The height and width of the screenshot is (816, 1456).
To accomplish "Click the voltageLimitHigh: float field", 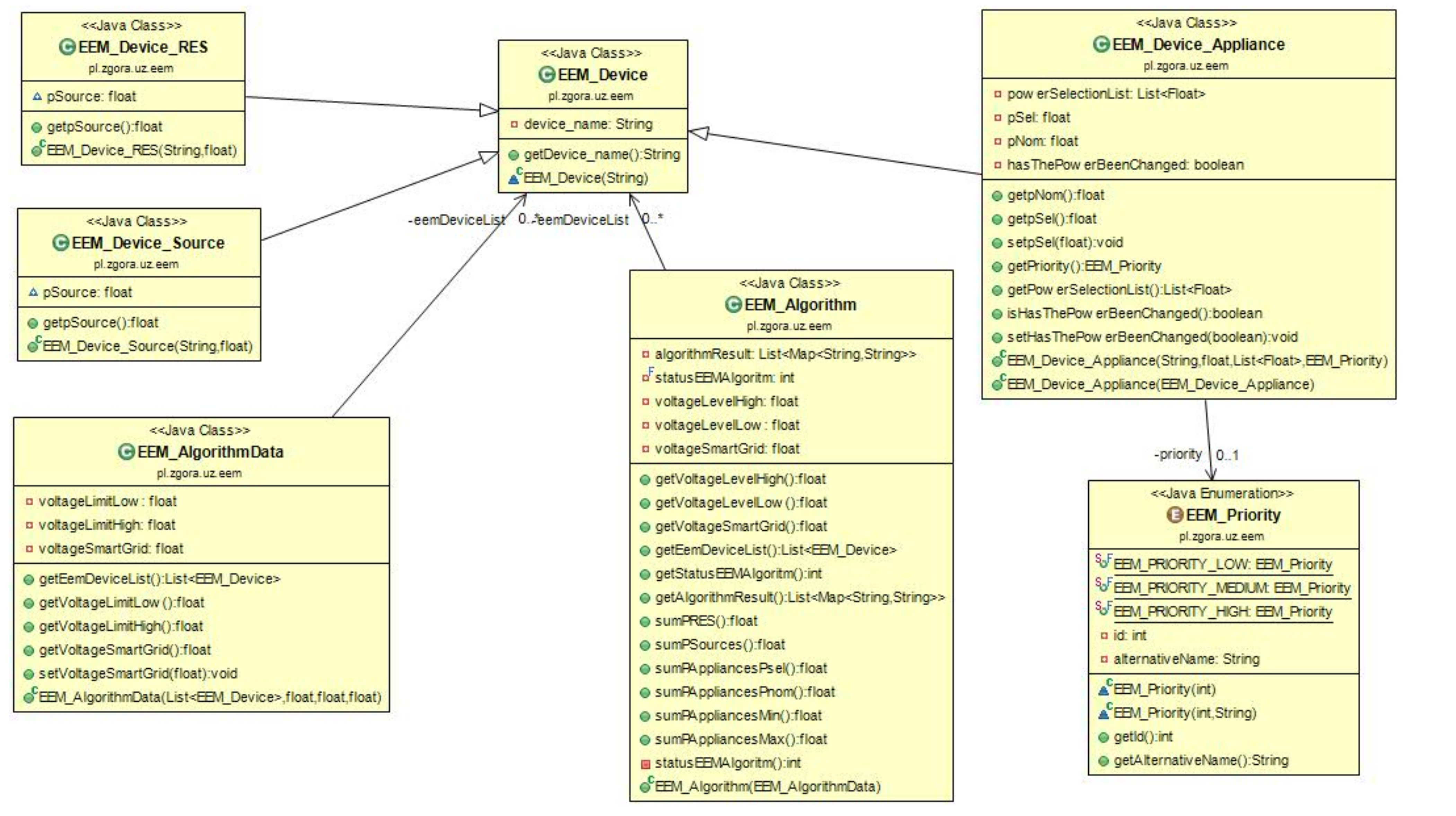I will click(107, 525).
